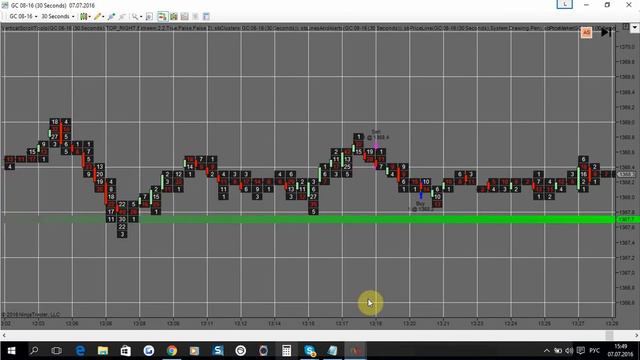Click the small square icon beside dropdown

click(x=625, y=27)
